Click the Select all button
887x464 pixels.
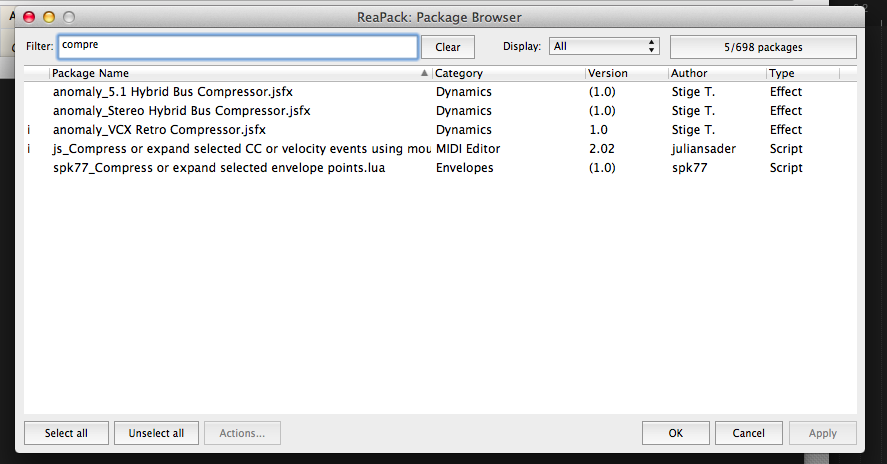point(66,433)
